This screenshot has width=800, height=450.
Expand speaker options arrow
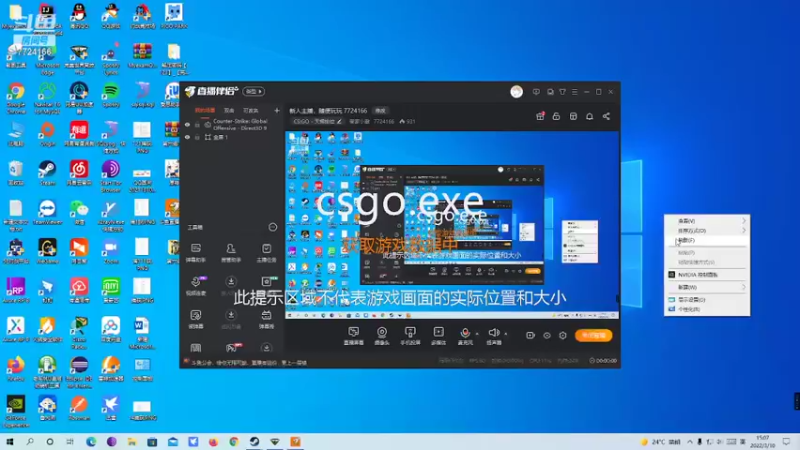pyautogui.click(x=506, y=334)
